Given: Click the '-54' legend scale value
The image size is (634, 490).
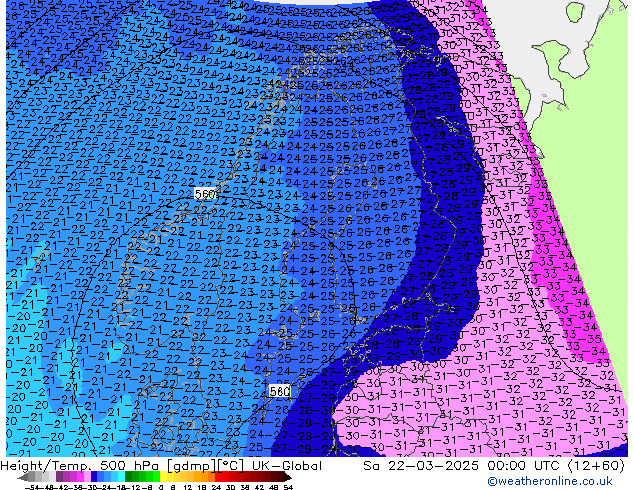Looking at the screenshot, I should (x=32, y=488).
